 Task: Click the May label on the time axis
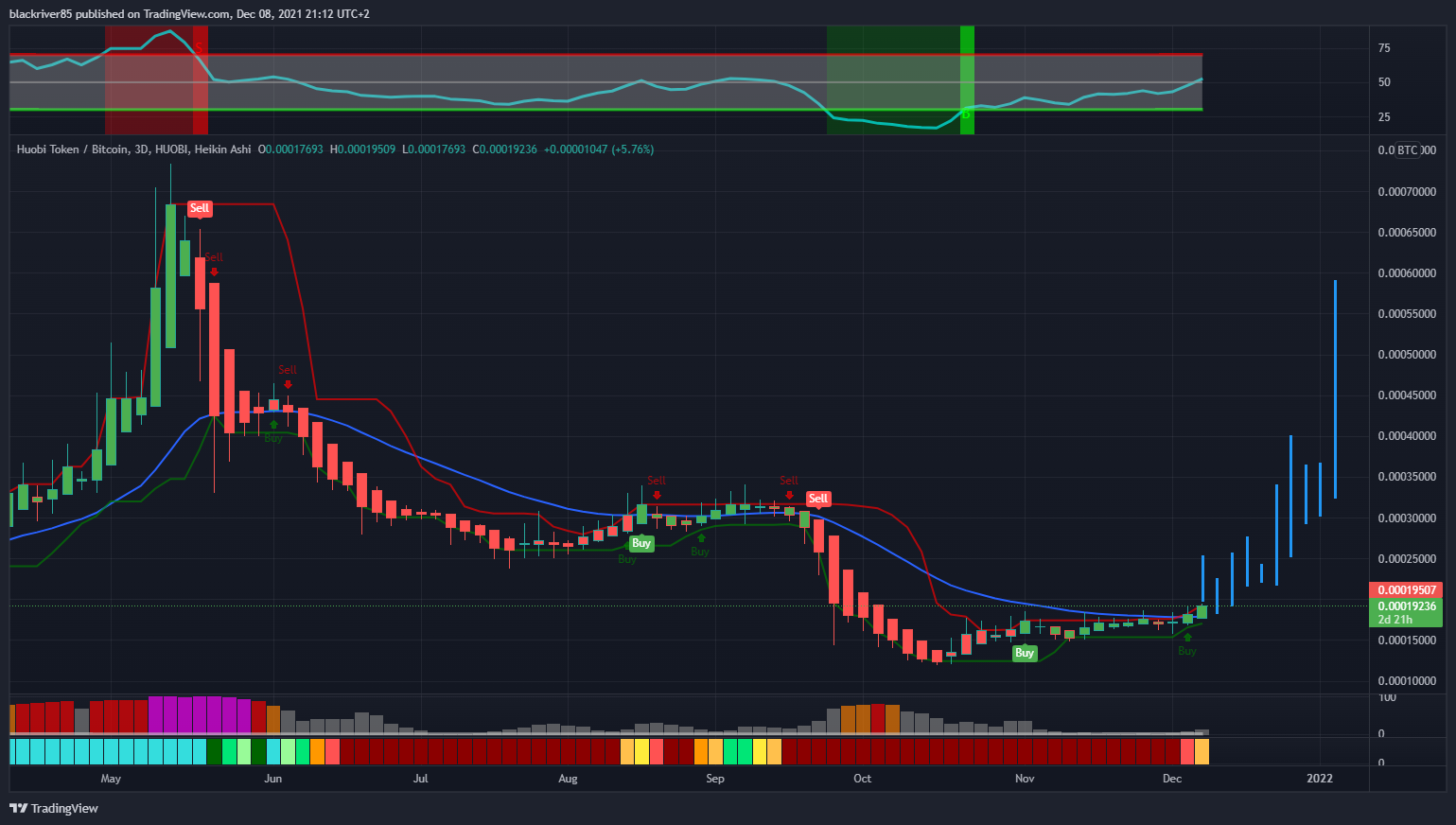tap(111, 779)
